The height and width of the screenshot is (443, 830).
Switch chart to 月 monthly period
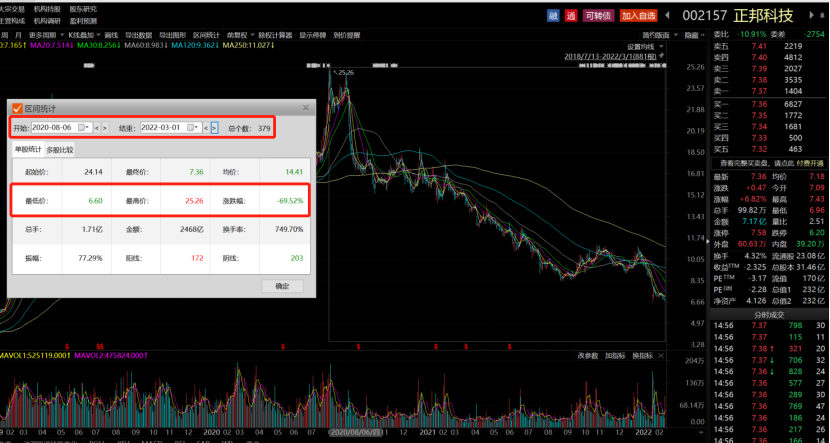tap(19, 35)
